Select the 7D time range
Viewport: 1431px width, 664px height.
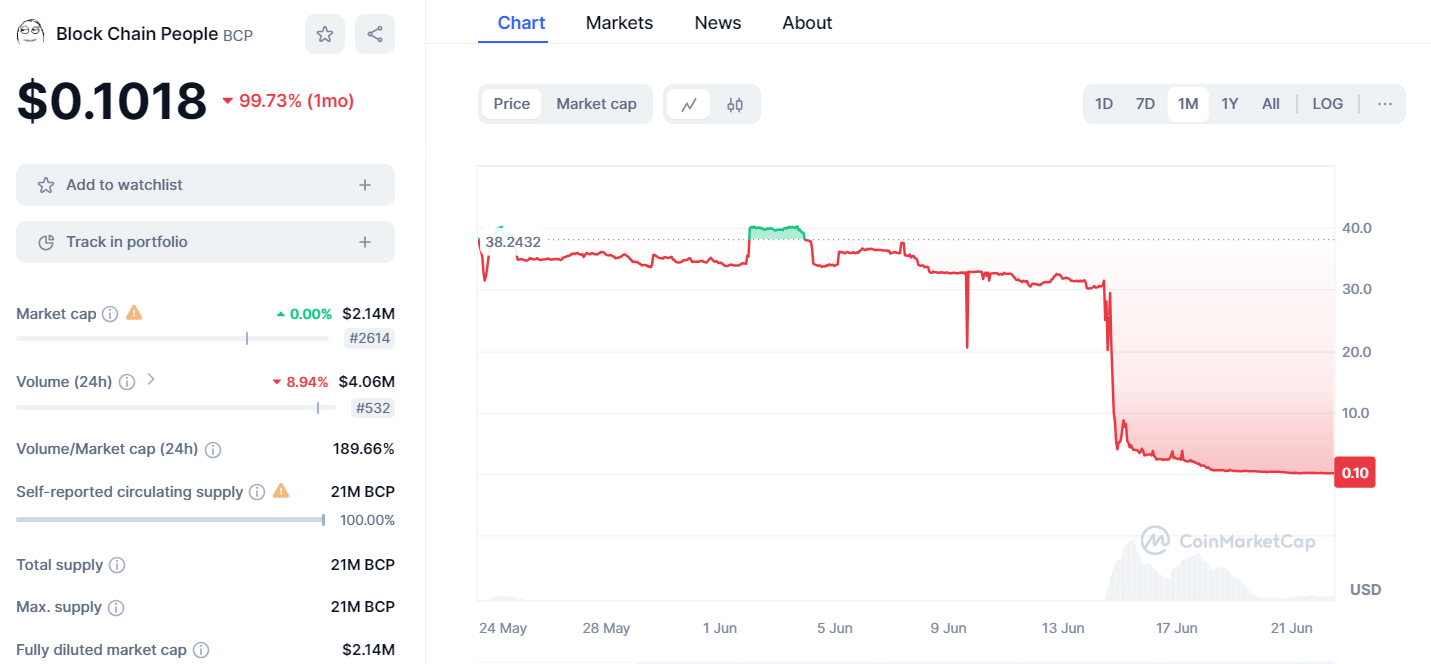coord(1145,104)
